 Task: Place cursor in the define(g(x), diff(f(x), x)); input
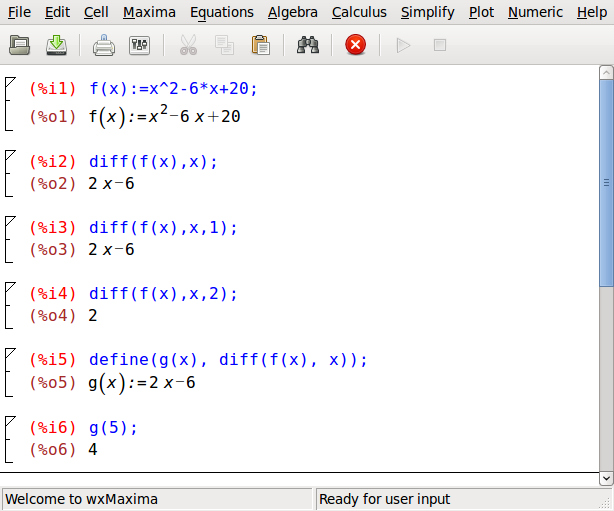pyautogui.click(x=228, y=360)
